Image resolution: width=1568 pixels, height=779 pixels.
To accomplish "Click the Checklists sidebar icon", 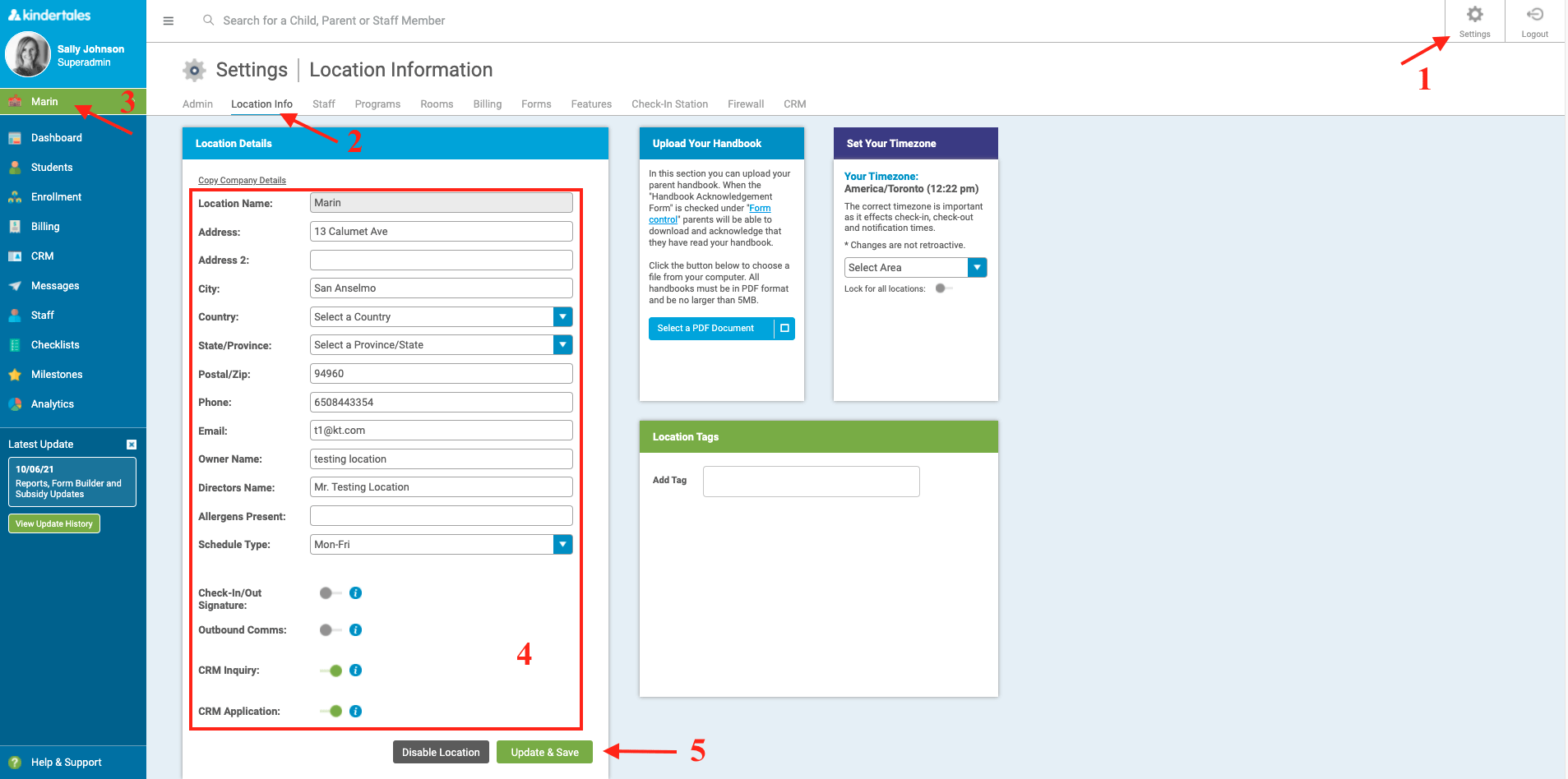I will [15, 345].
